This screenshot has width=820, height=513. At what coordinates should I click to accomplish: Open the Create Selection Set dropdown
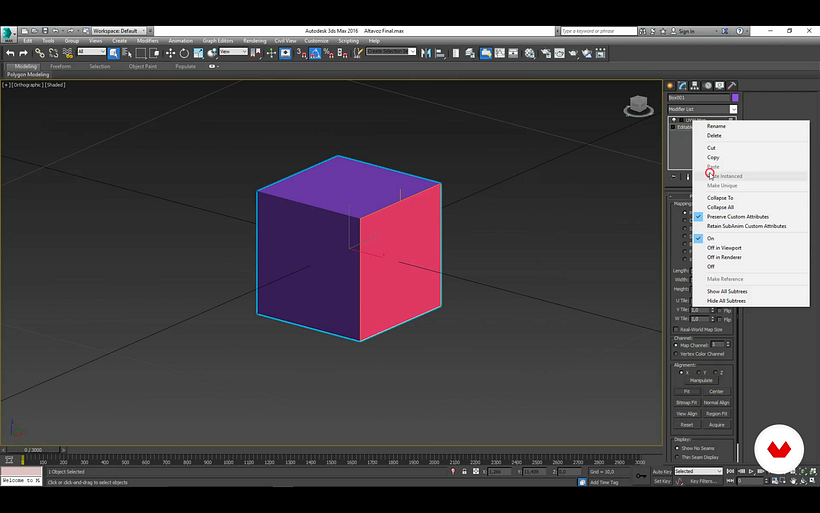click(391, 52)
